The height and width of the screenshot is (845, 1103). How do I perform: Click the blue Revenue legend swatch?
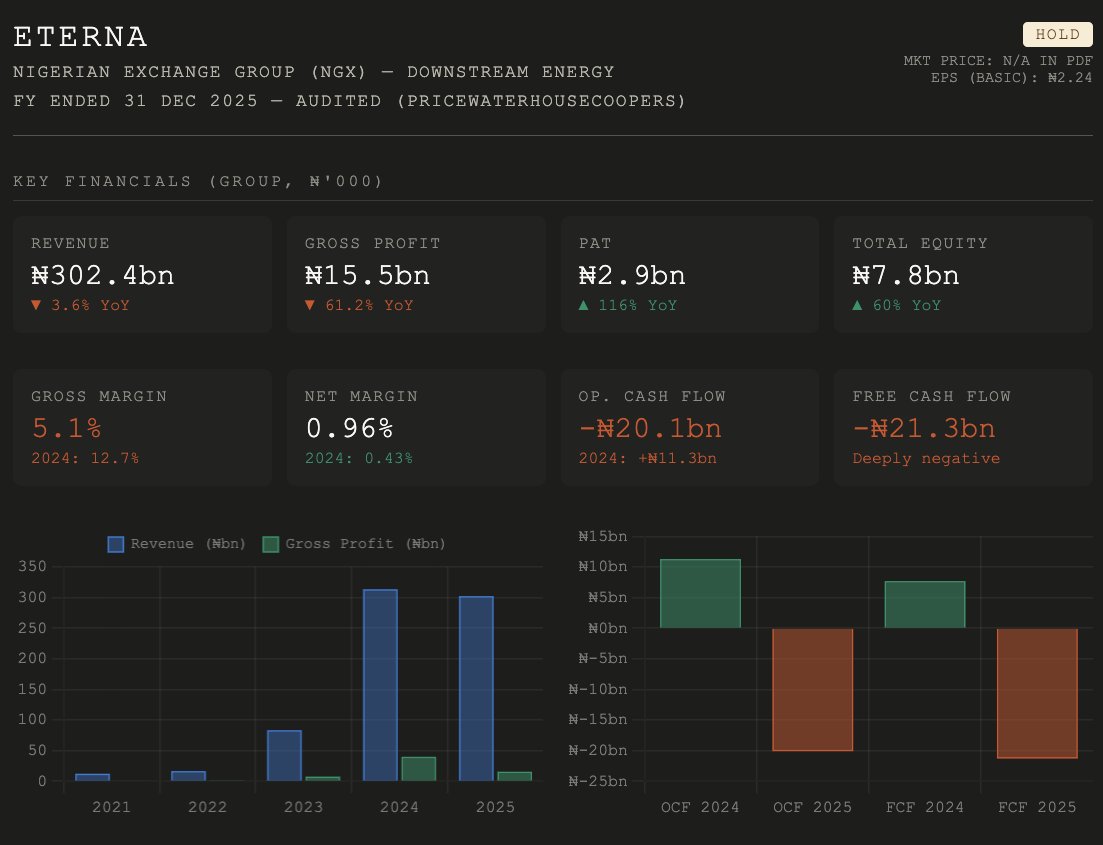pos(115,544)
